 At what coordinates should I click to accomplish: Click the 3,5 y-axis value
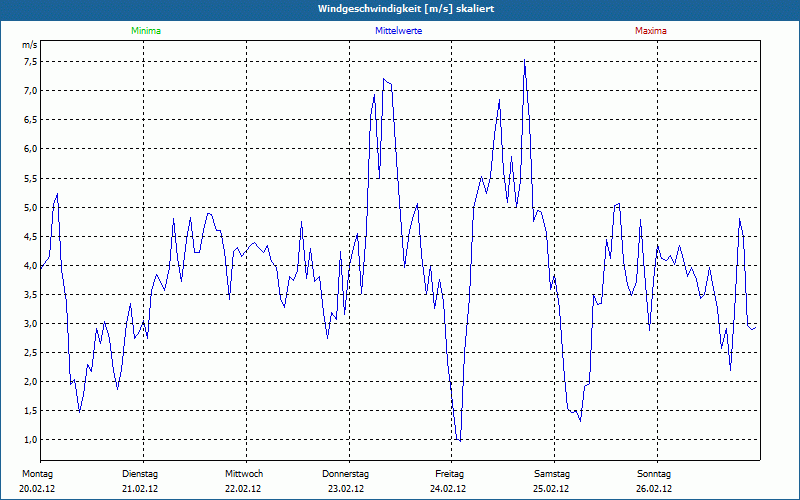coord(30,294)
